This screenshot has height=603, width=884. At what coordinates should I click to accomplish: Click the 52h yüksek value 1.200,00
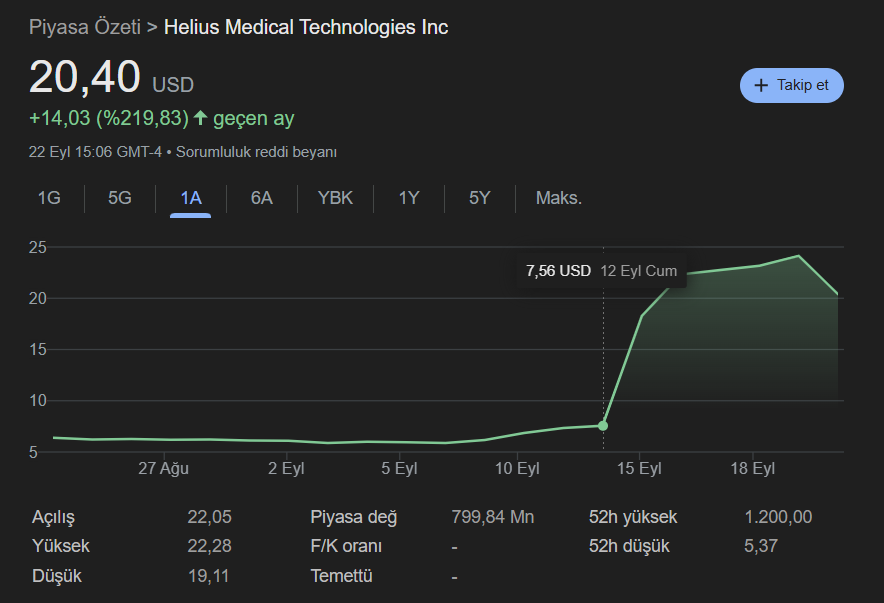(779, 517)
